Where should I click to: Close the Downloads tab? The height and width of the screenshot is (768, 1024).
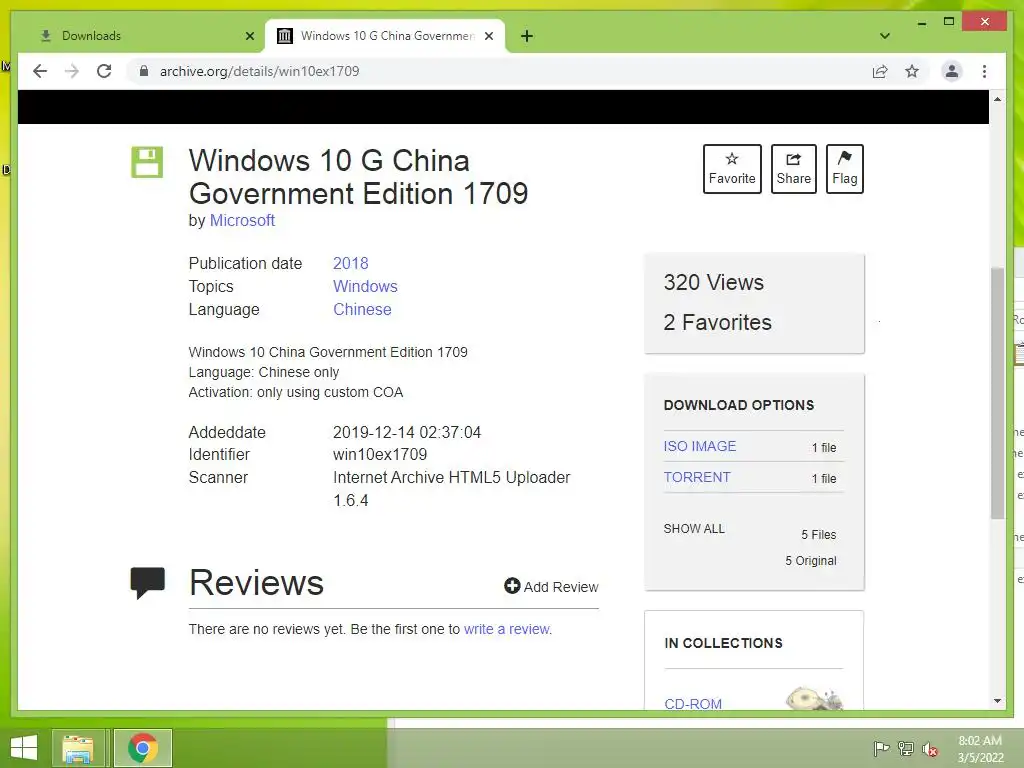[x=249, y=36]
